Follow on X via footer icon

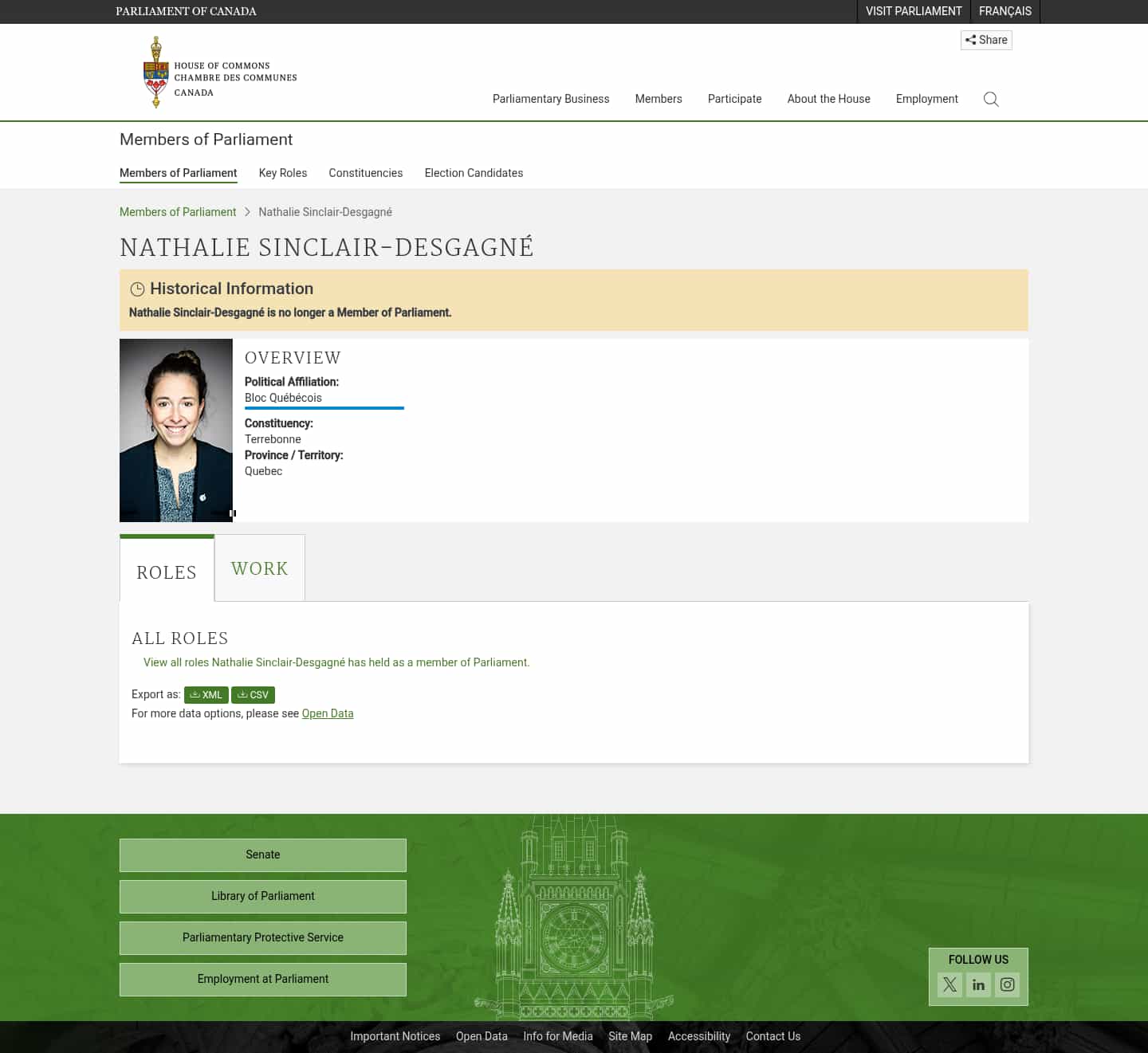(949, 984)
